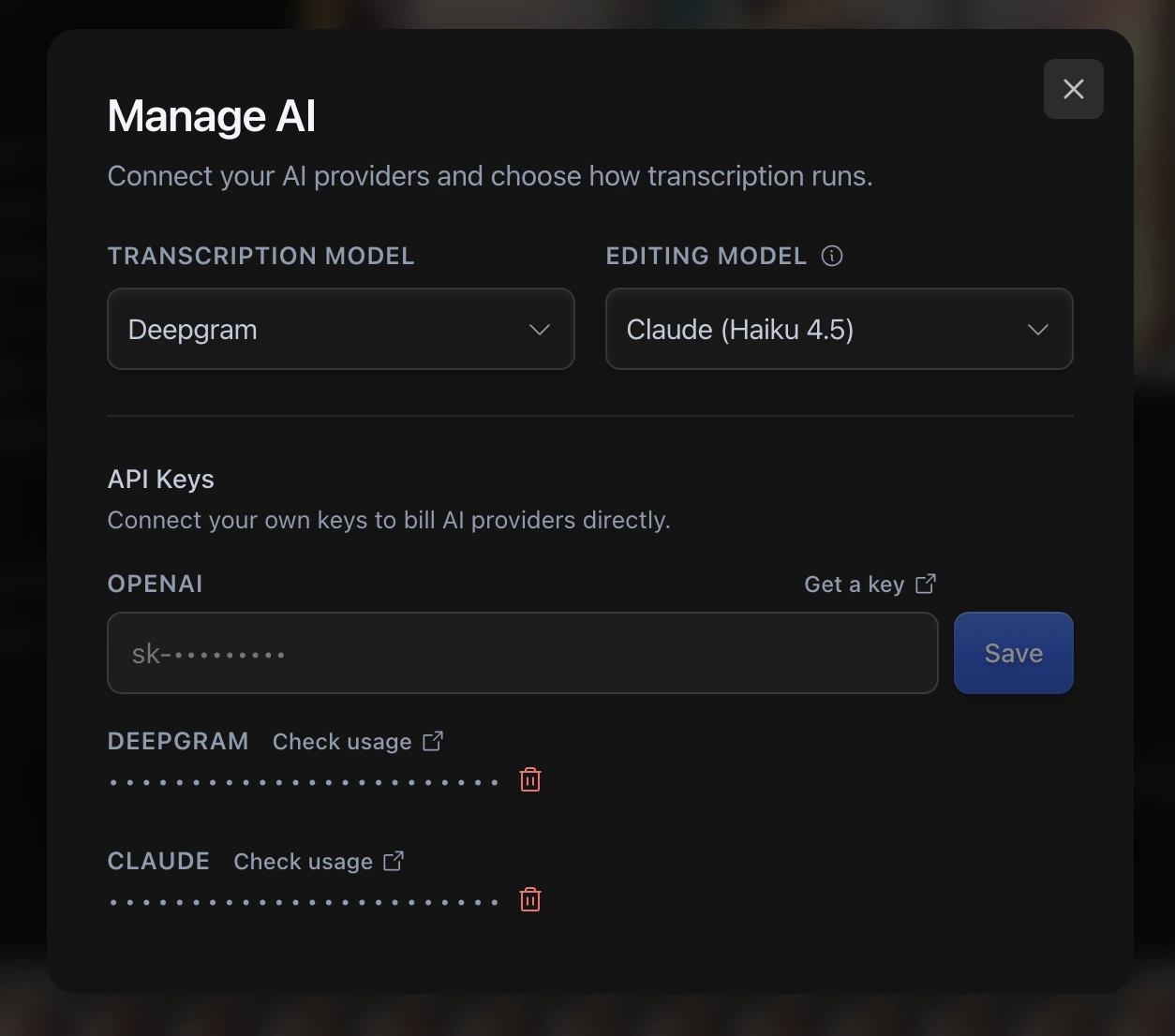Close the Manage AI dialog

click(x=1073, y=89)
